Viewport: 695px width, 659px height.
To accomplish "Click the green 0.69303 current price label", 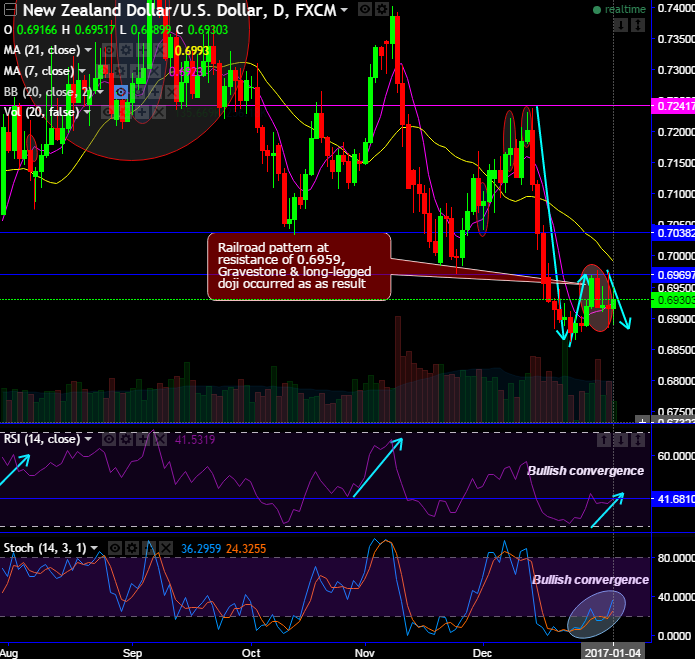I will pos(673,300).
